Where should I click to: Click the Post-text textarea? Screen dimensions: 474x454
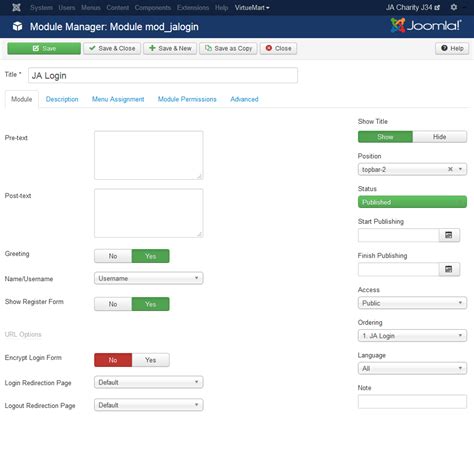click(x=149, y=213)
